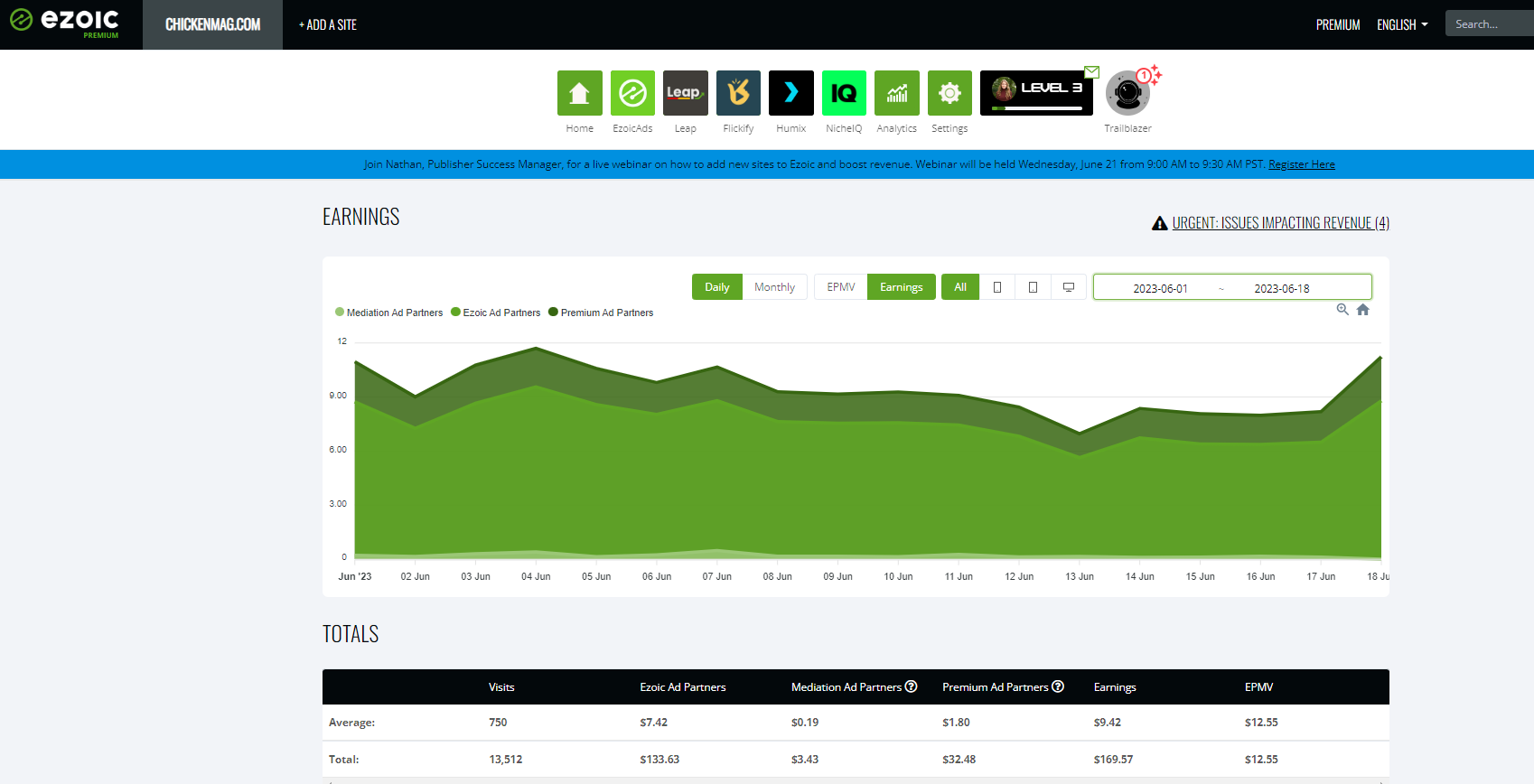Open Urgent Issues Impacting Revenue link
Screen dimensions: 1534x784
coord(1281,223)
